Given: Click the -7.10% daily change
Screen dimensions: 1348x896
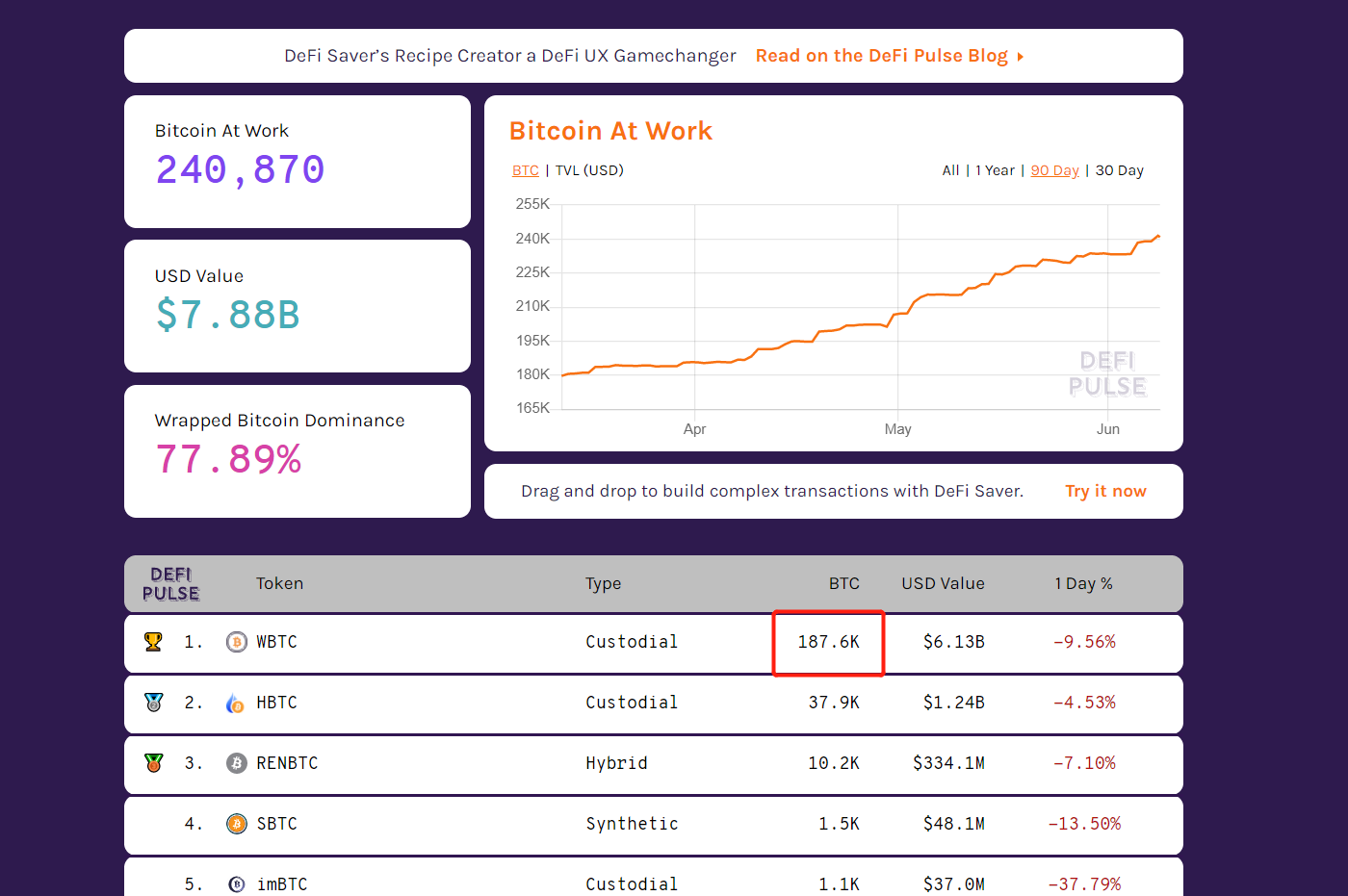Looking at the screenshot, I should click(x=1084, y=763).
